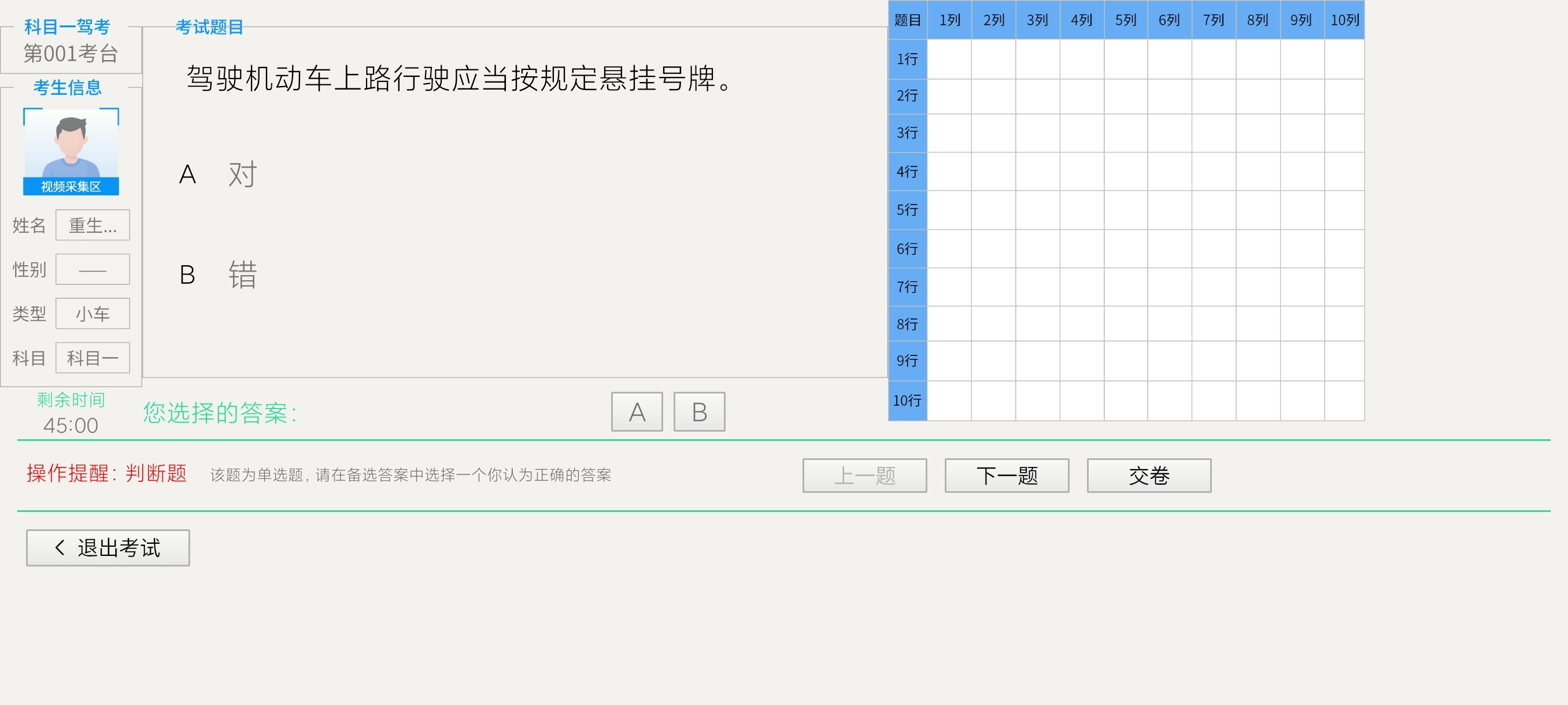Click the 1列 column header
Screen dimensions: 1568x705
949,20
